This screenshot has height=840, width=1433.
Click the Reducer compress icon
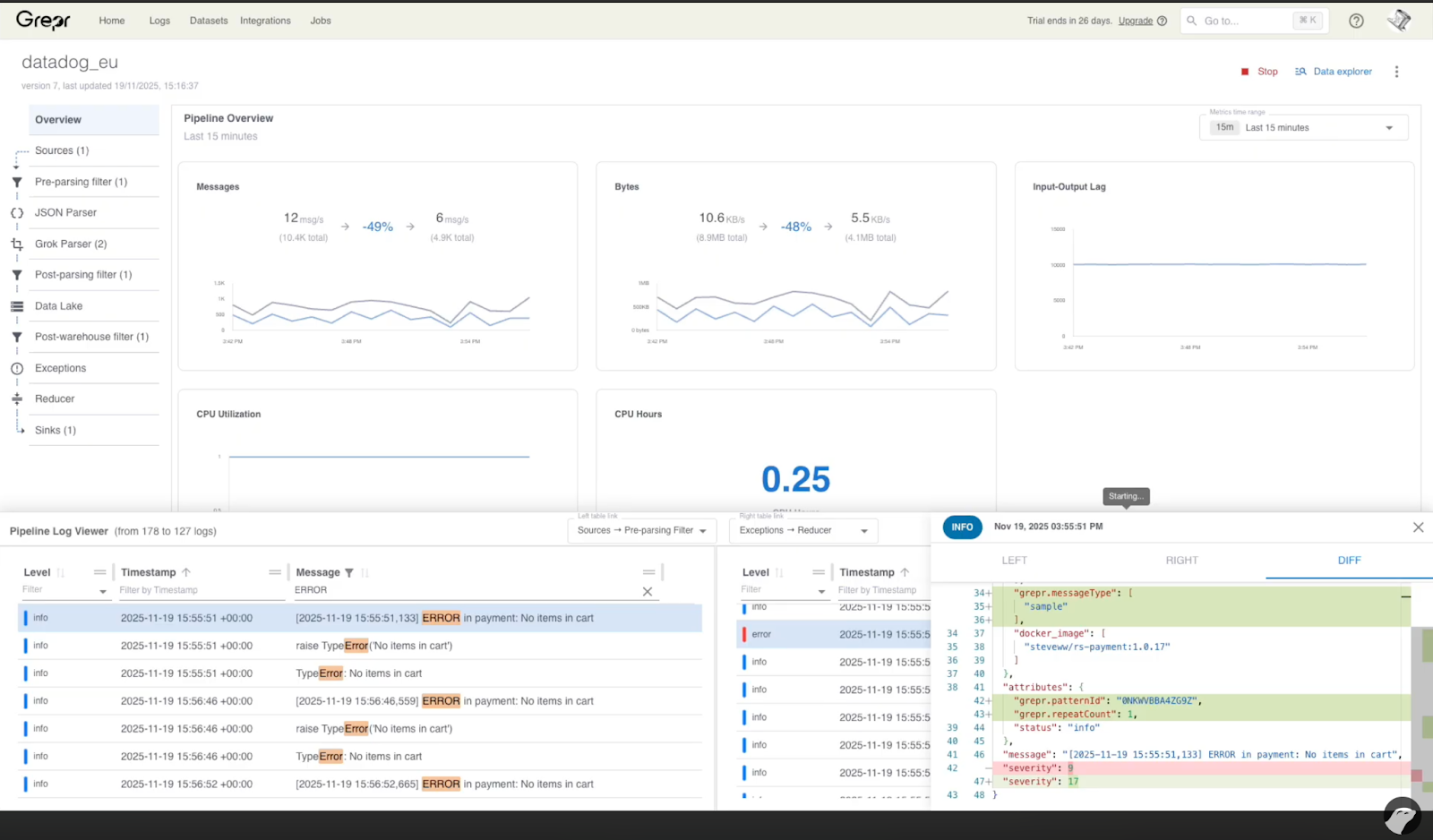(x=17, y=399)
